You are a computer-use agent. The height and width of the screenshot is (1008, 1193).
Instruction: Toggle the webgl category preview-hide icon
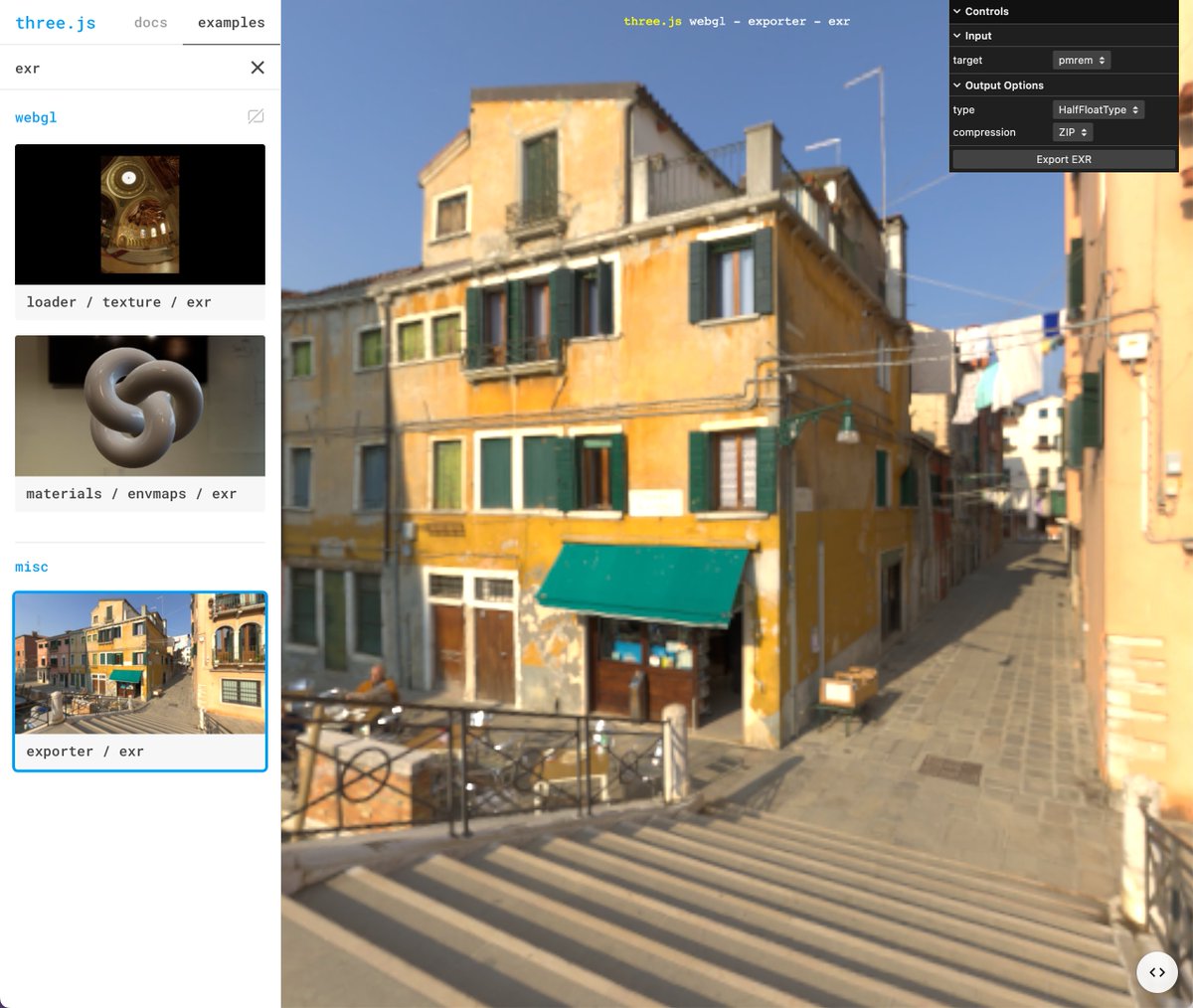point(256,116)
